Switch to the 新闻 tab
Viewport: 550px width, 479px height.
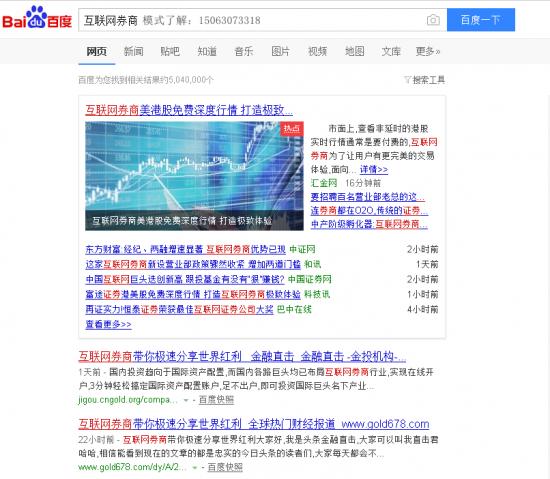point(133,52)
